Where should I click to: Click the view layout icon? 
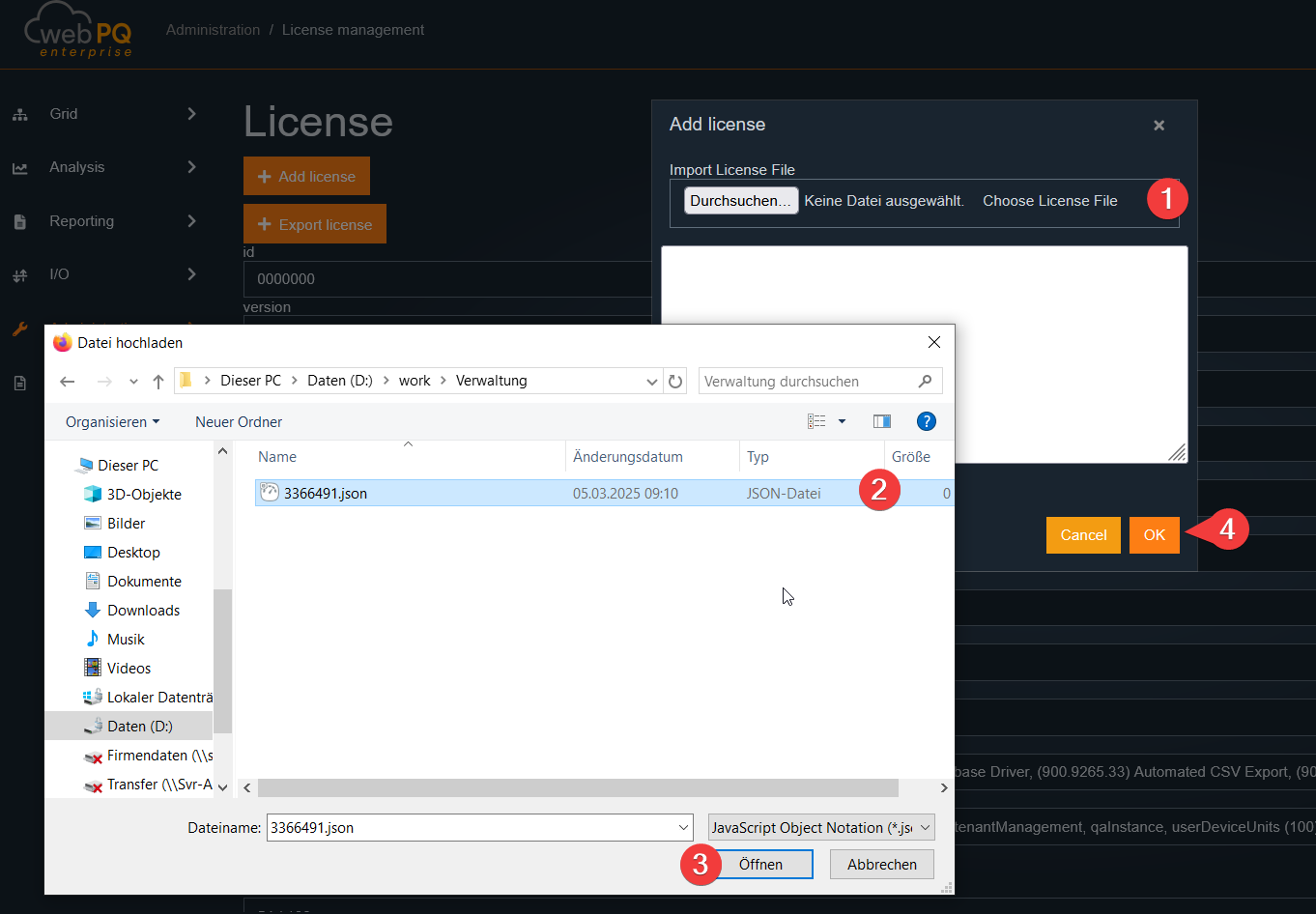pos(817,421)
